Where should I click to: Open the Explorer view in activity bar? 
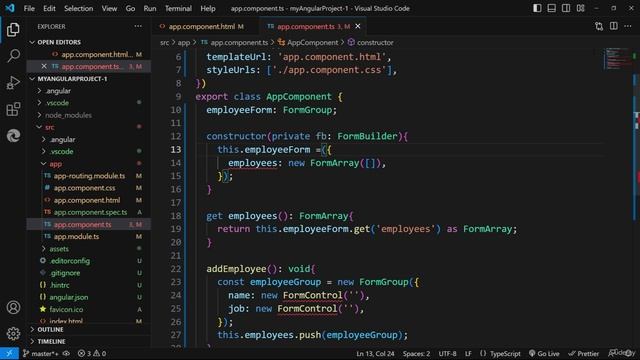click(x=13, y=29)
